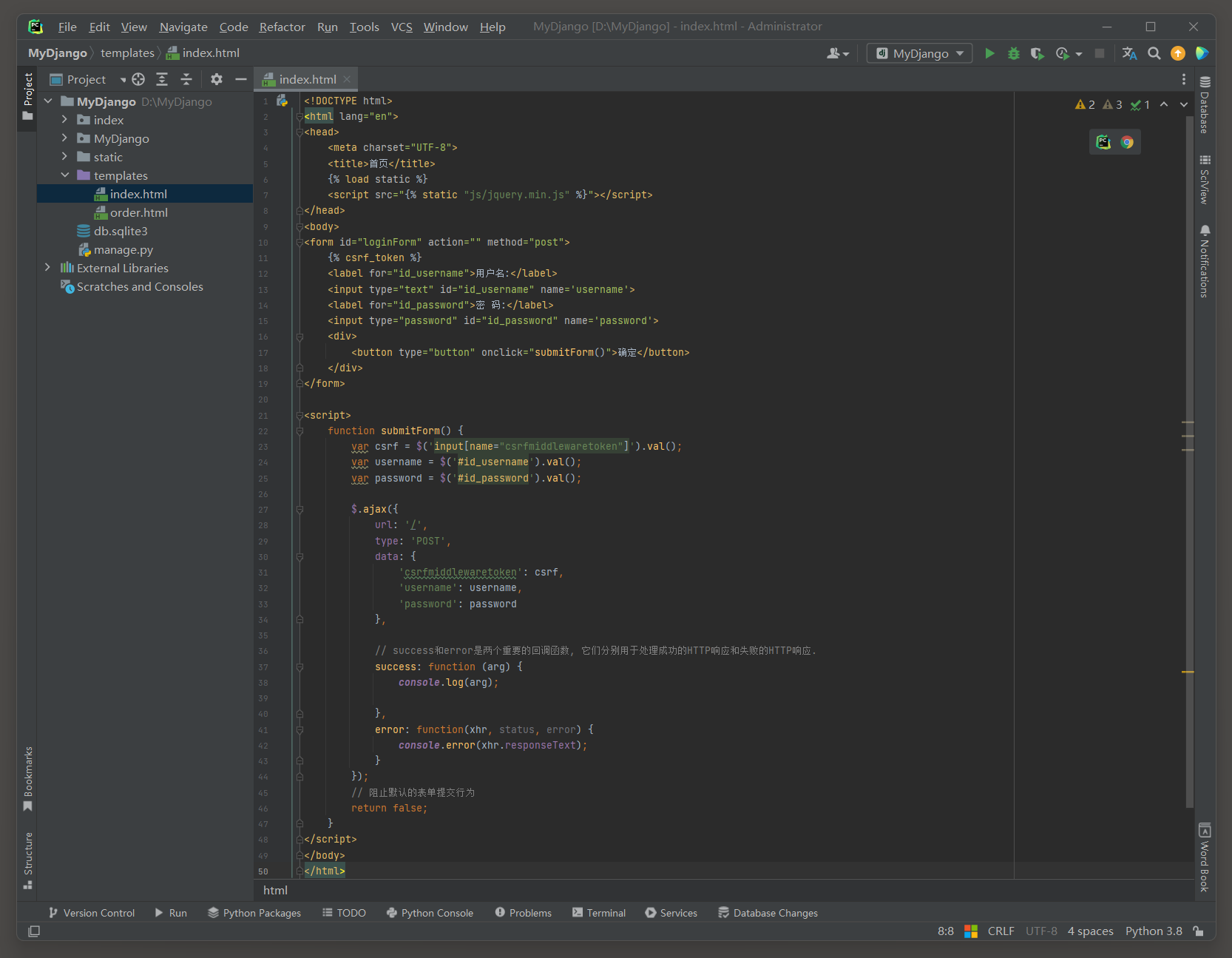Open the Version Control tool window
Image resolution: width=1232 pixels, height=958 pixels.
point(92,913)
